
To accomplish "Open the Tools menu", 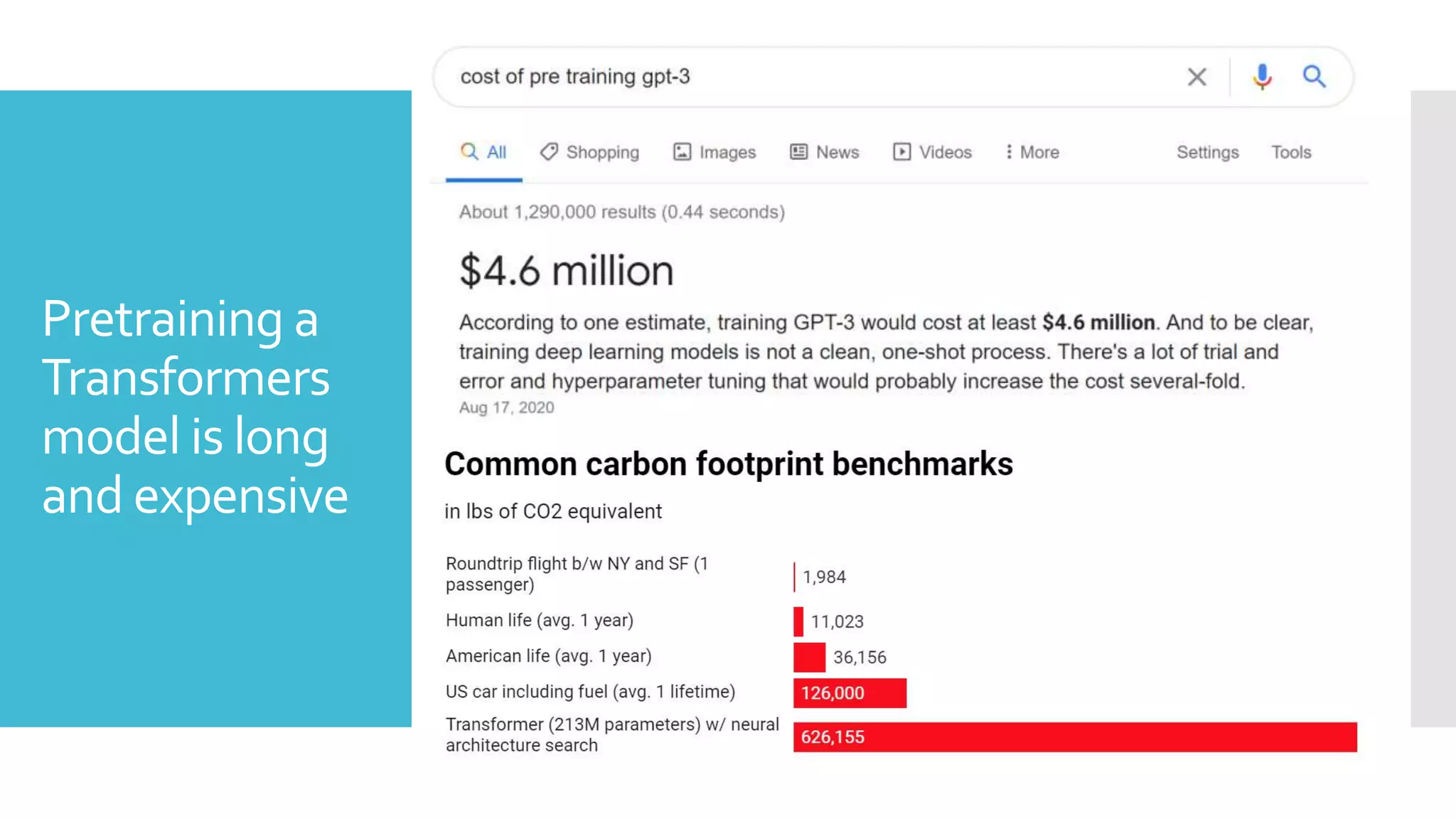I will [x=1291, y=152].
